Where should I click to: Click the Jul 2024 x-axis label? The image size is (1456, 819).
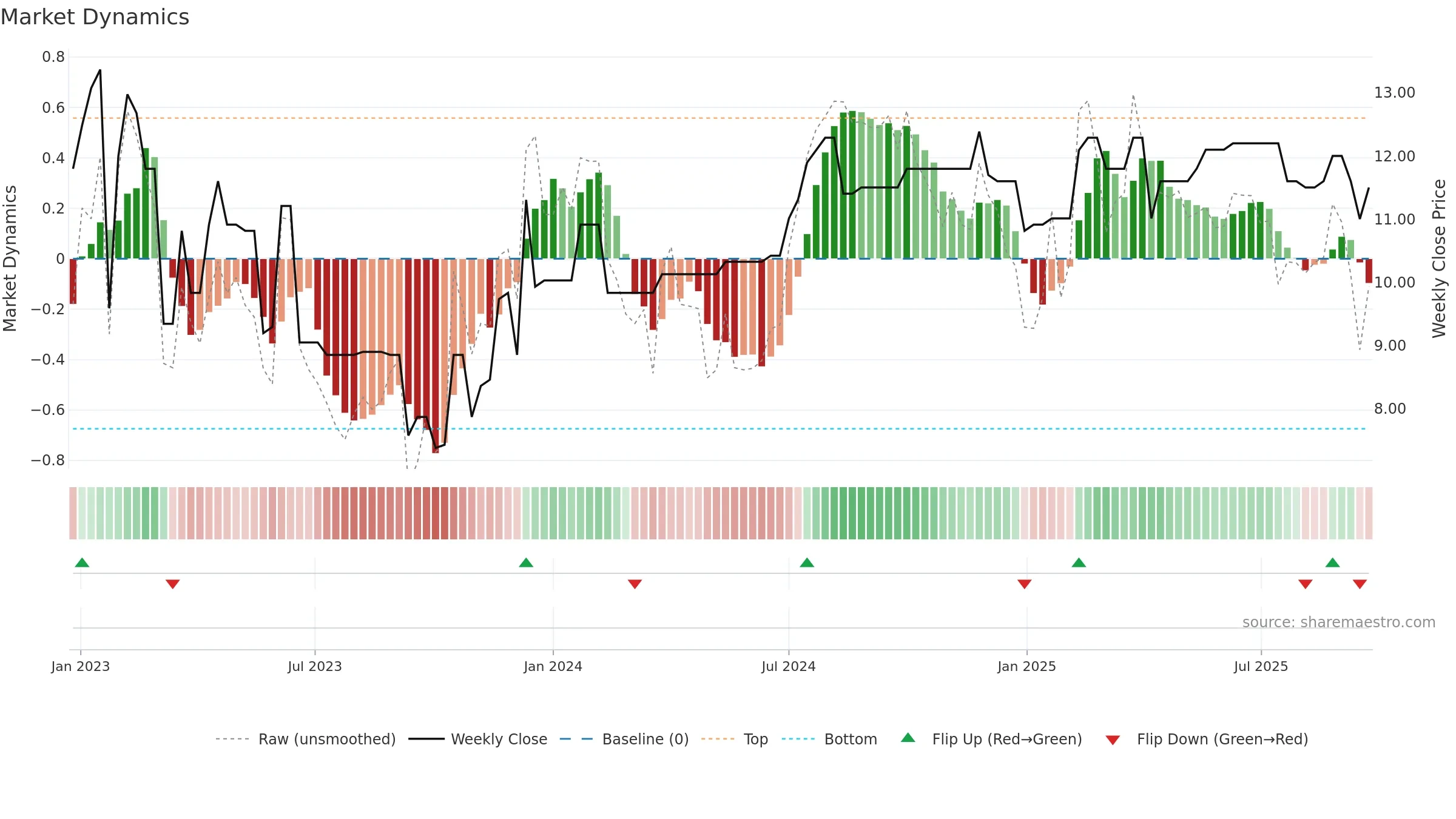(x=789, y=666)
